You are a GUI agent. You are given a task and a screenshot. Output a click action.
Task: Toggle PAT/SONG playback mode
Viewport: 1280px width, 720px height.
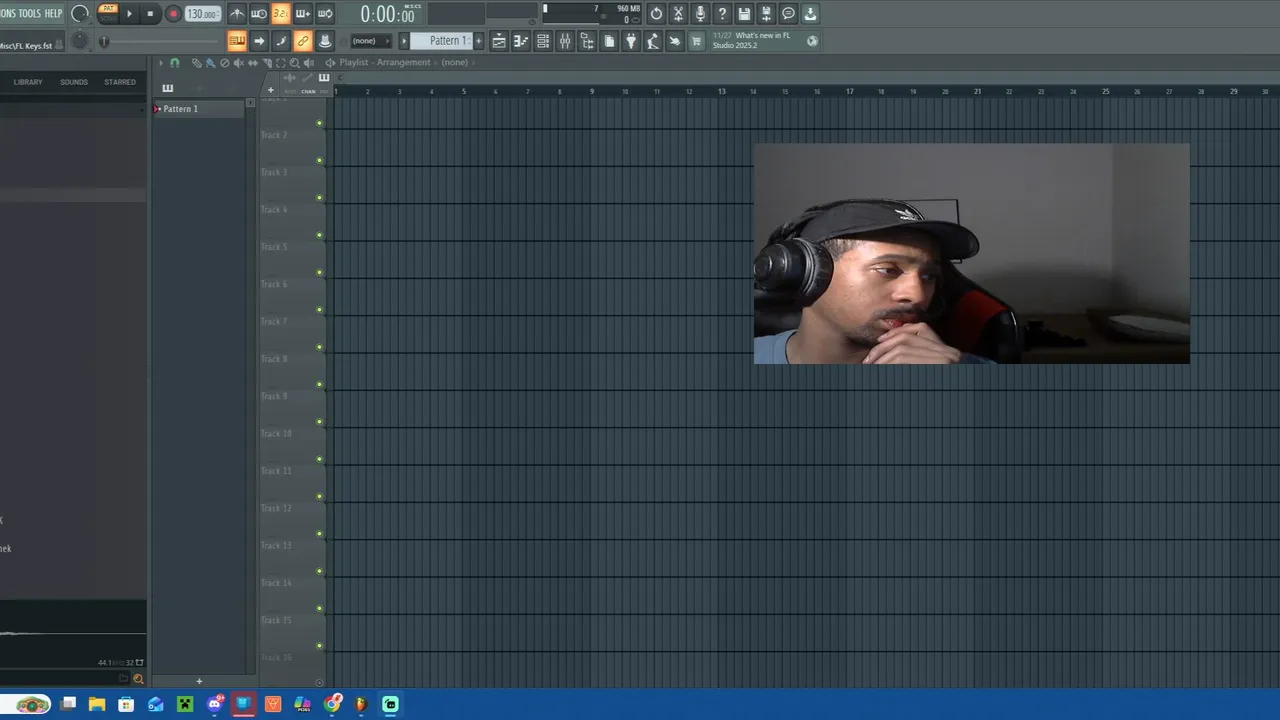pos(108,13)
